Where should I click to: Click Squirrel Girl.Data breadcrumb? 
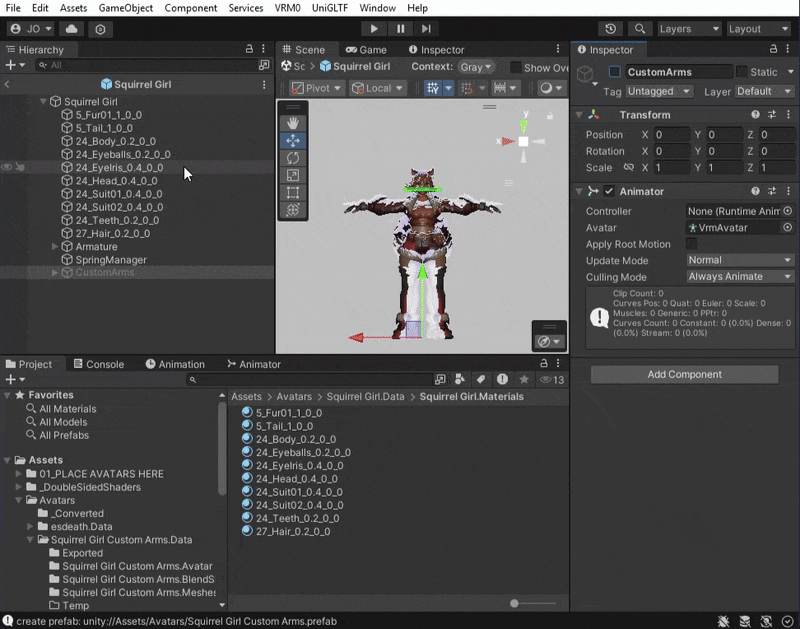pyautogui.click(x=365, y=396)
